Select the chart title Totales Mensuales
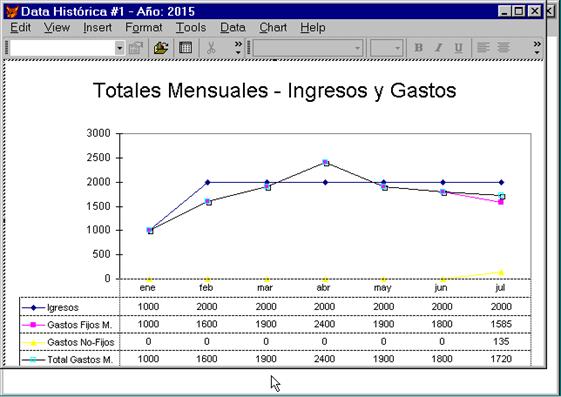Screen dimensions: 561x397 [274, 90]
